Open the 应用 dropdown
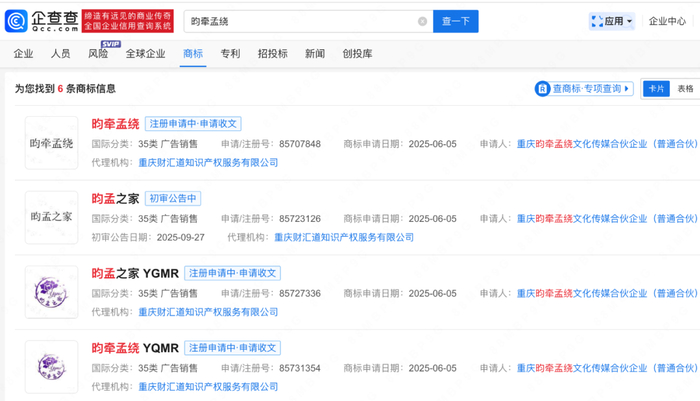The height and width of the screenshot is (401, 700). pyautogui.click(x=612, y=21)
